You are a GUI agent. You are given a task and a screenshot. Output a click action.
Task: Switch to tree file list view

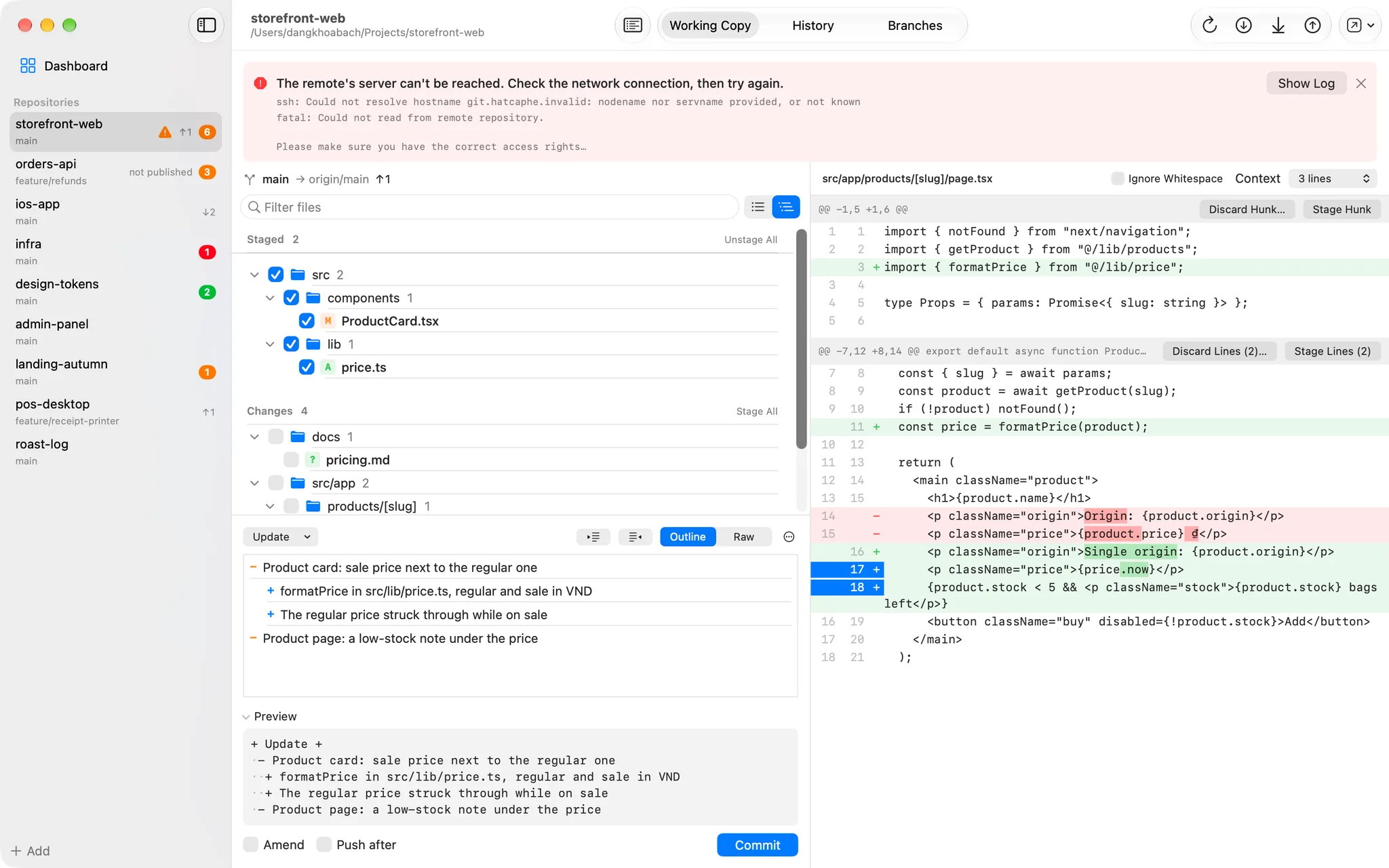[786, 207]
